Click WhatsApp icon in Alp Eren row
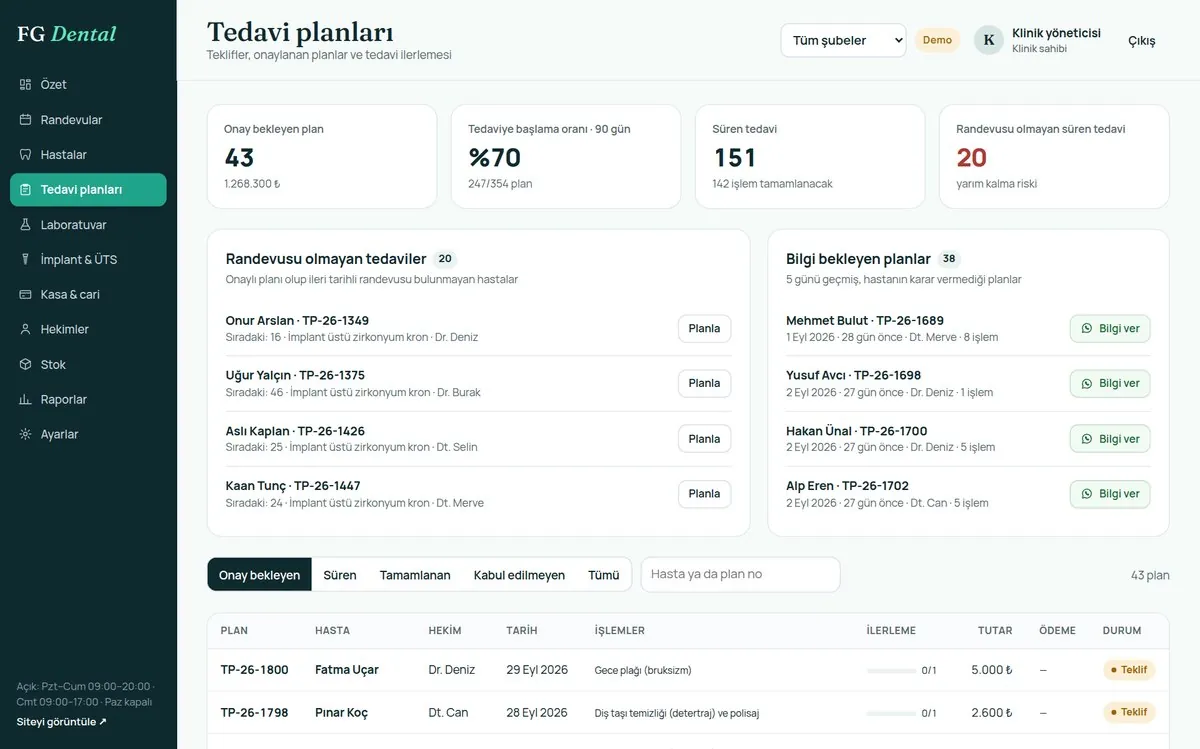This screenshot has width=1200, height=749. (x=1087, y=494)
